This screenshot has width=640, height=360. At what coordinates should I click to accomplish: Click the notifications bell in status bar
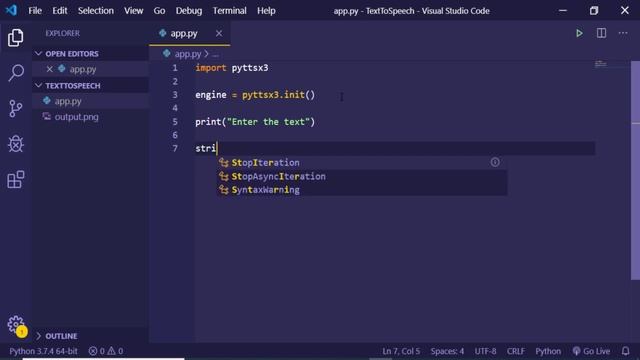[x=625, y=351]
